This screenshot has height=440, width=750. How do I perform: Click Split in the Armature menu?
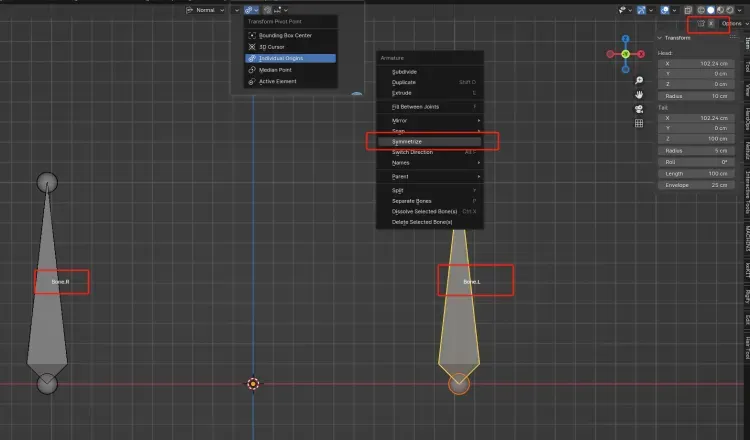430,190
